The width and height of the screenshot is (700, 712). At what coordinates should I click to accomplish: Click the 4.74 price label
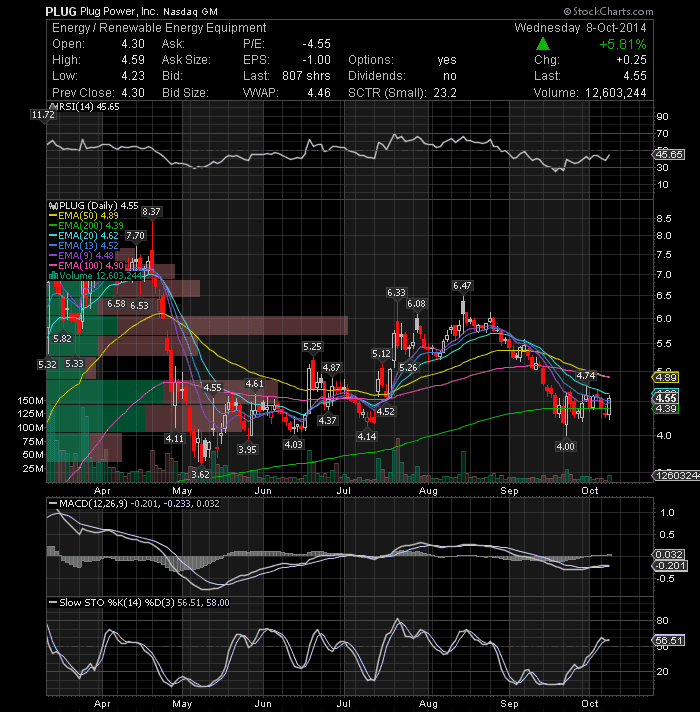point(586,376)
